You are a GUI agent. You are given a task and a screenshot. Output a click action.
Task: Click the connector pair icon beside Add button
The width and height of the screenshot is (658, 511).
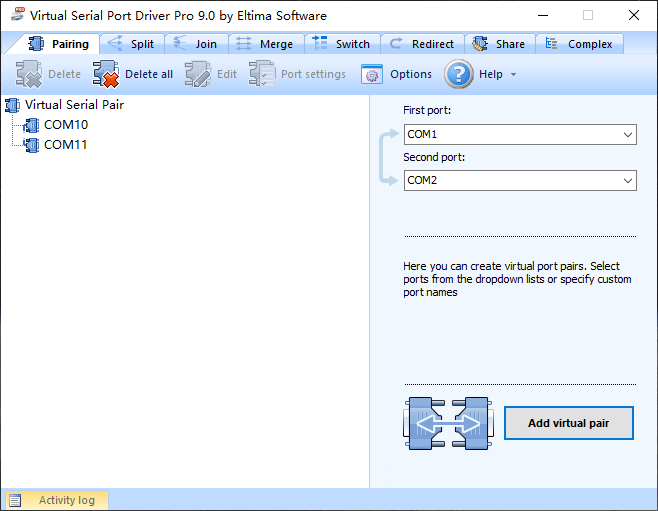448,423
